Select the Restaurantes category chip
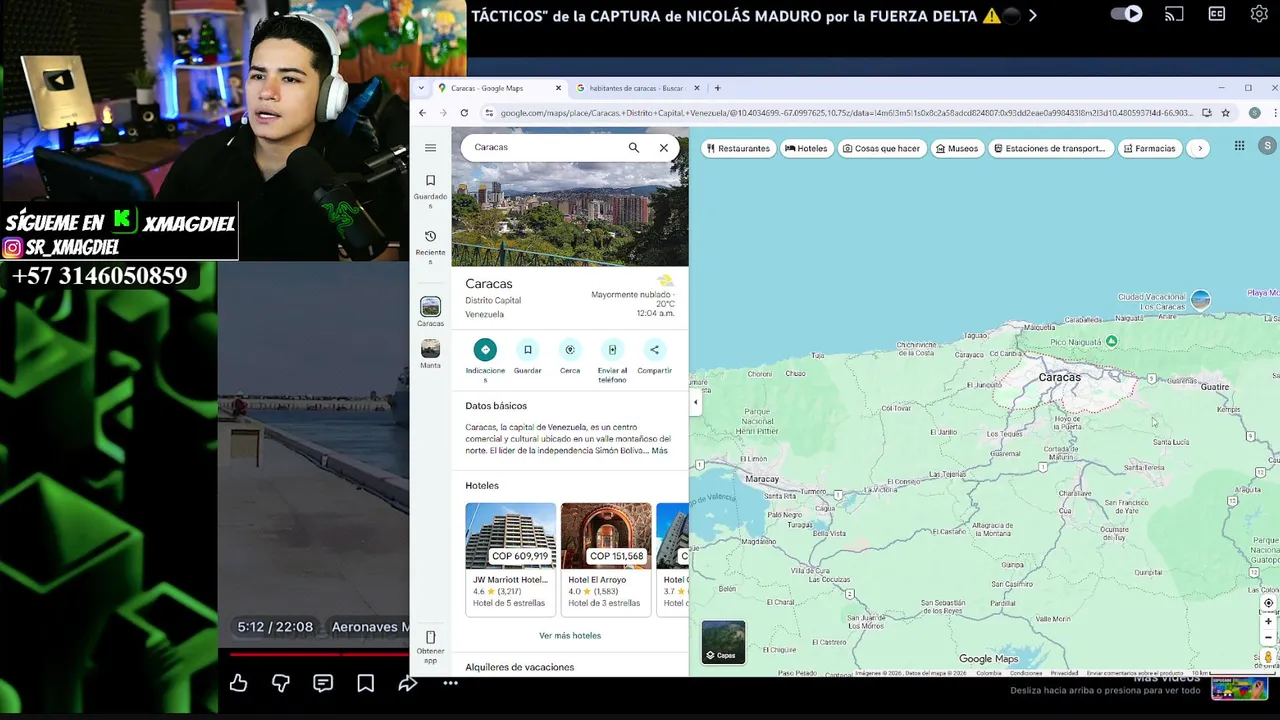 [x=738, y=148]
